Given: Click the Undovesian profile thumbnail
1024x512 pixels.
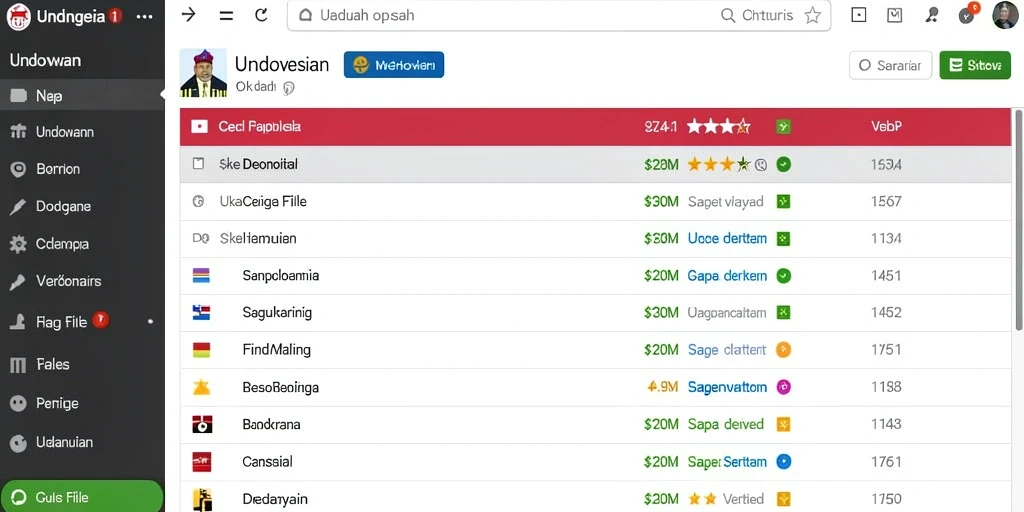Looking at the screenshot, I should point(203,72).
